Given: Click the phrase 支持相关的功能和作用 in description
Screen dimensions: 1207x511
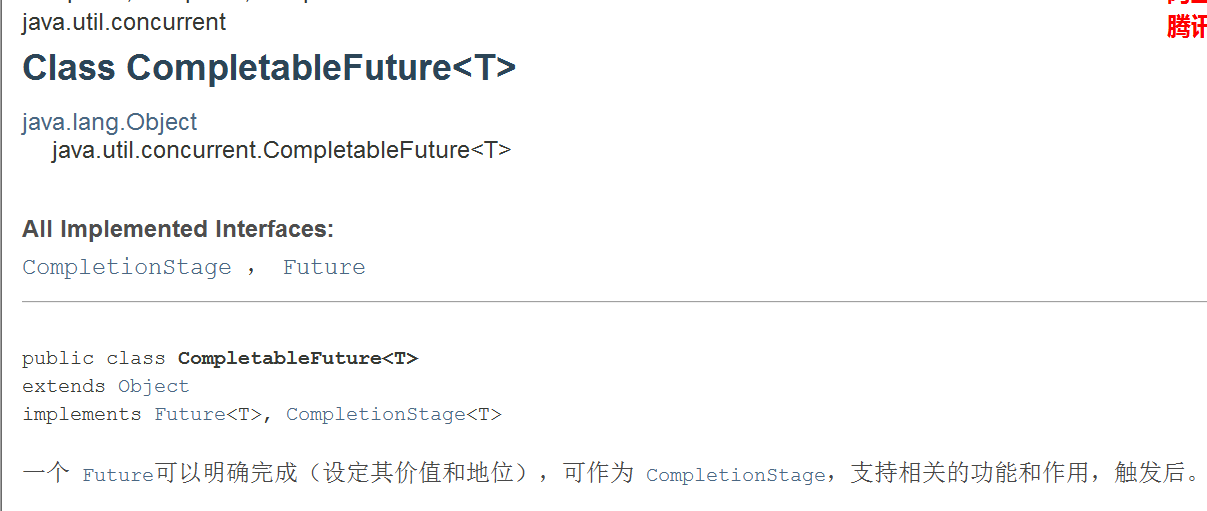Looking at the screenshot, I should tap(969, 473).
